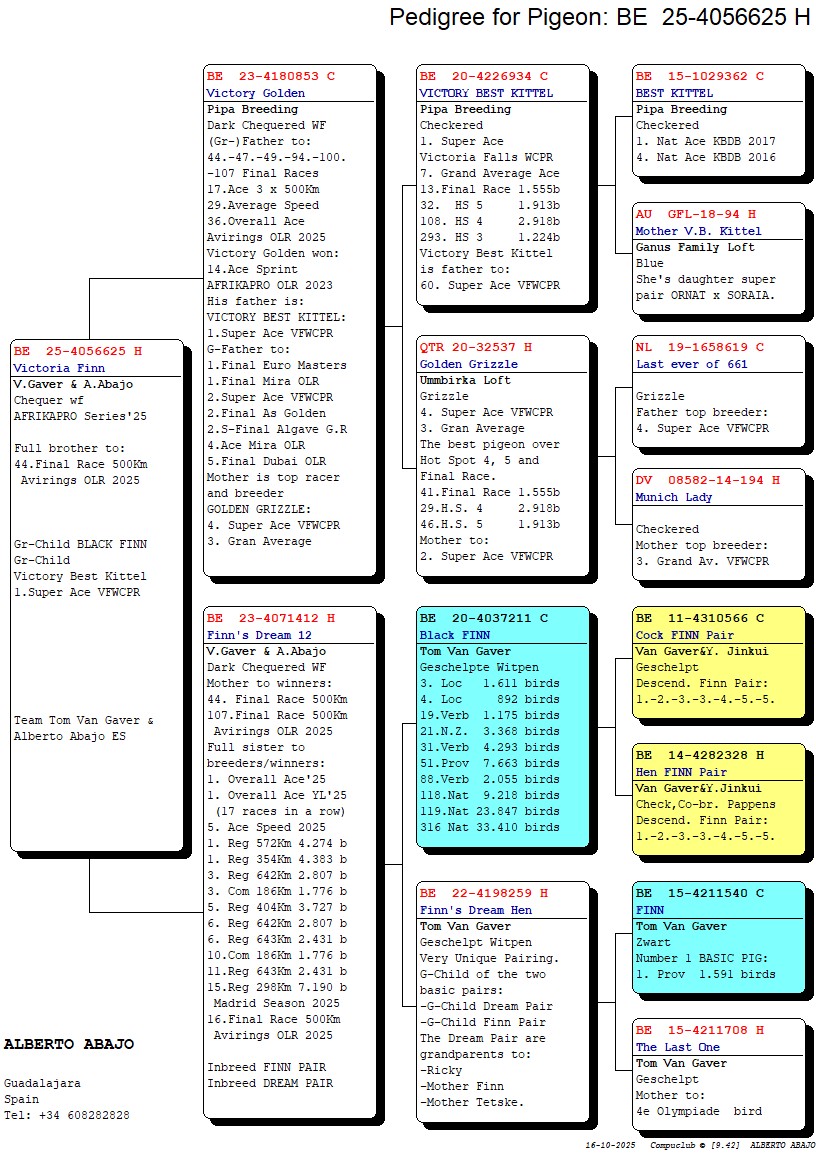Viewport: 816px width, 1172px height.
Task: Click ring number BE 23-4180853 C
Action: click(271, 76)
